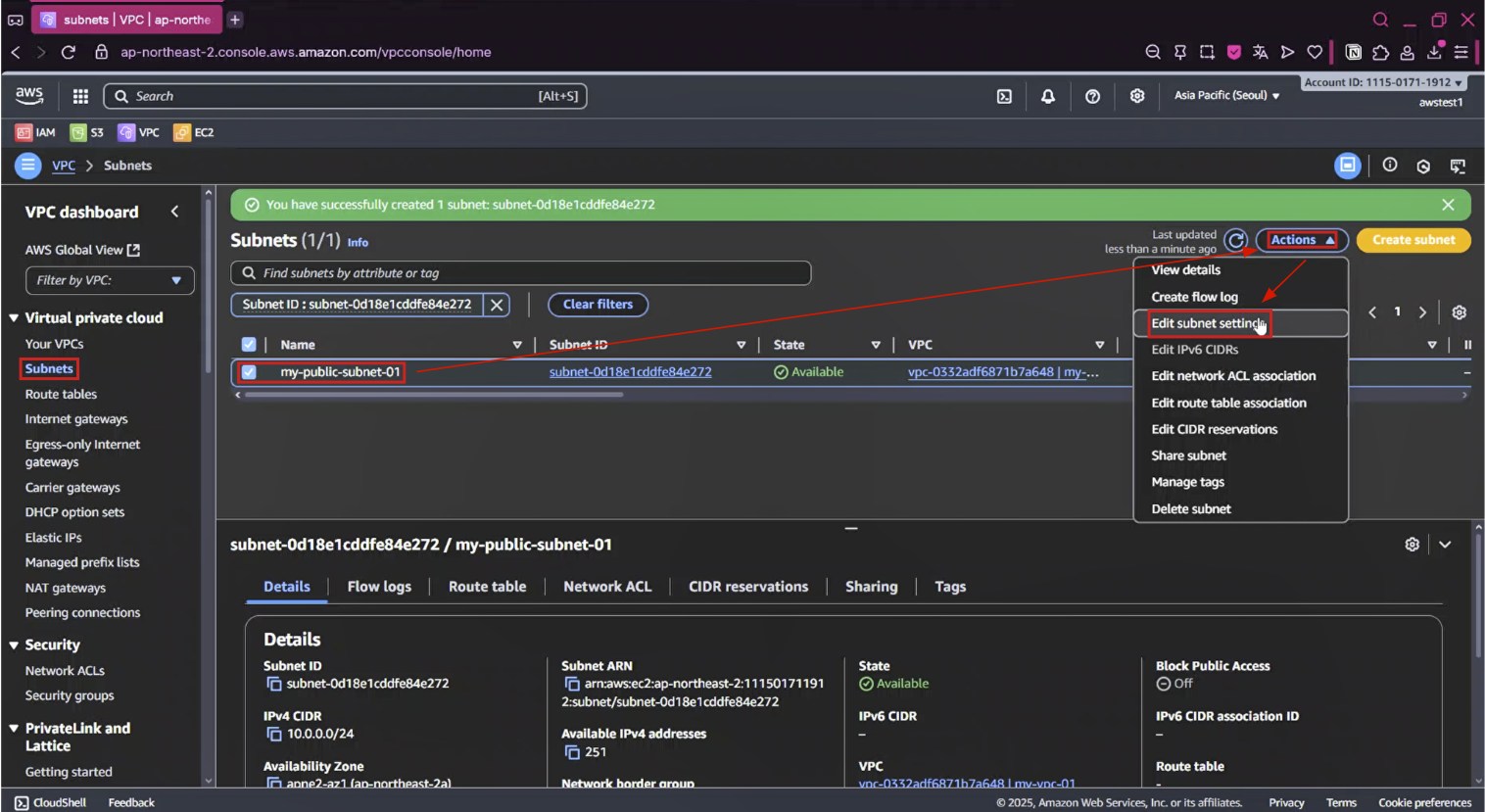
Task: Open the Asia Pacific (Seoul) region selector
Action: coord(1226,96)
